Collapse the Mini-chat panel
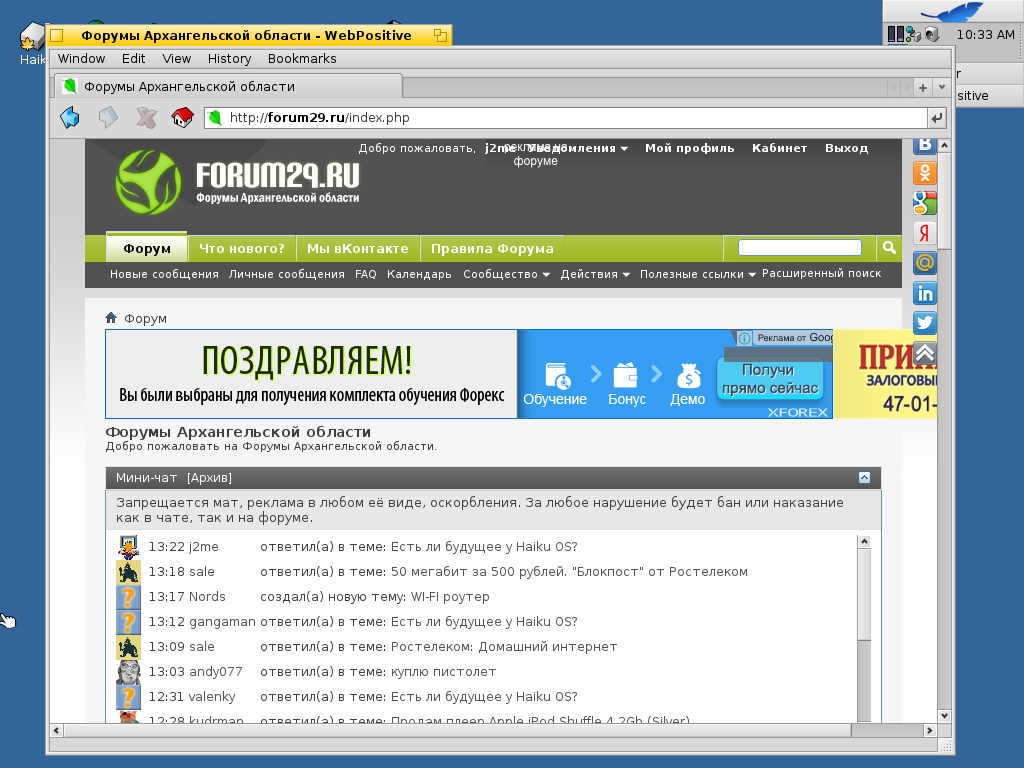This screenshot has height=768, width=1024. (864, 477)
